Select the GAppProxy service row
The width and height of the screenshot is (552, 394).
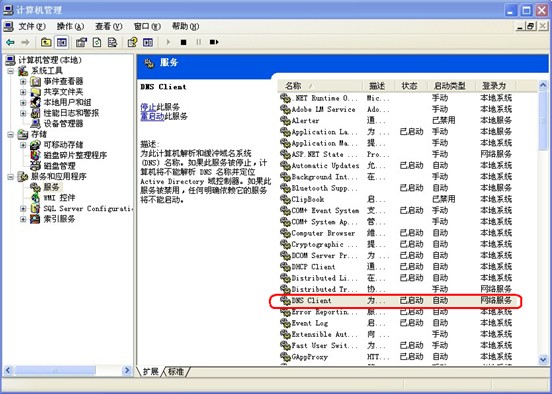(396, 357)
